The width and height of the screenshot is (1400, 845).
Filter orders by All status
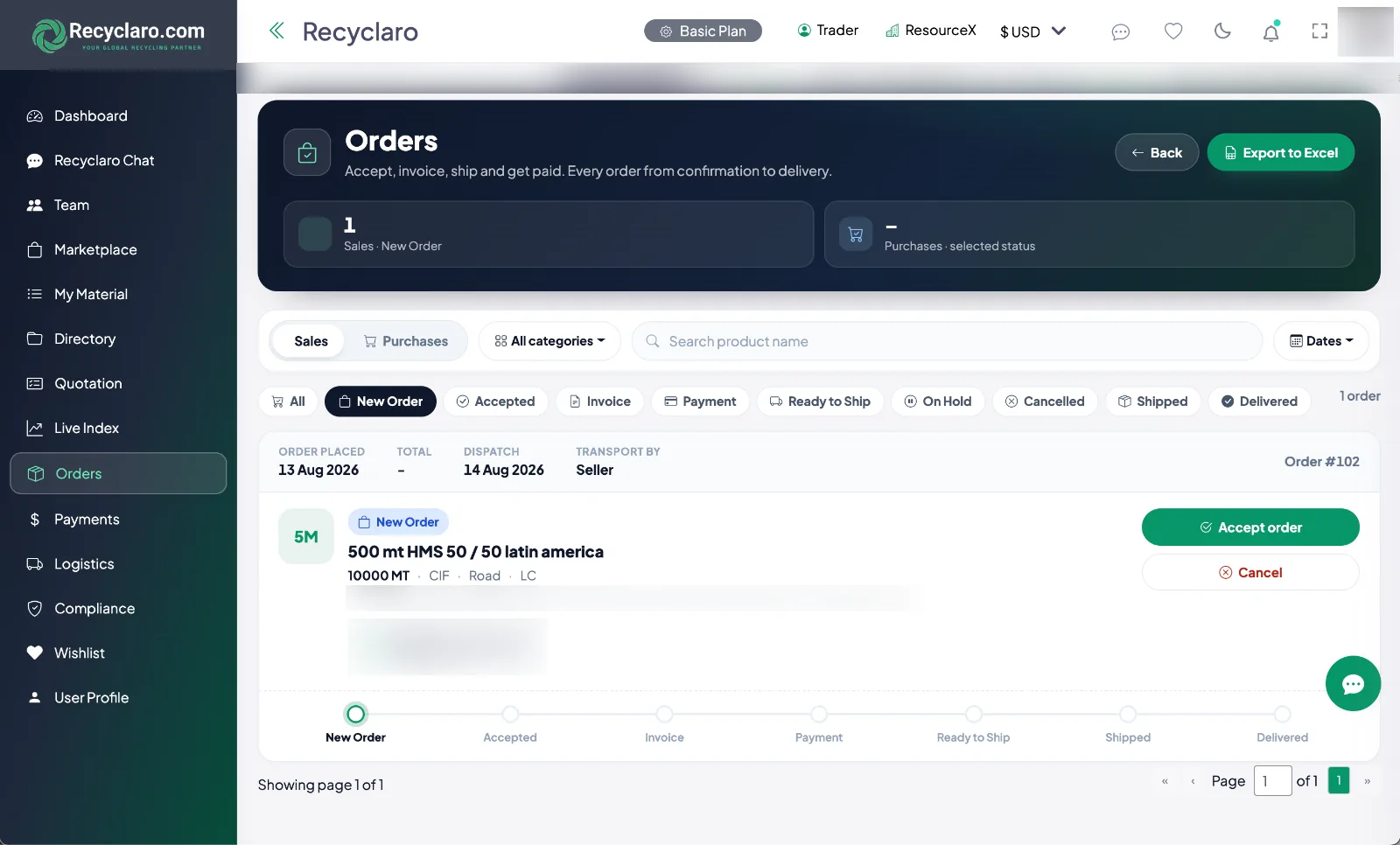[x=288, y=402]
